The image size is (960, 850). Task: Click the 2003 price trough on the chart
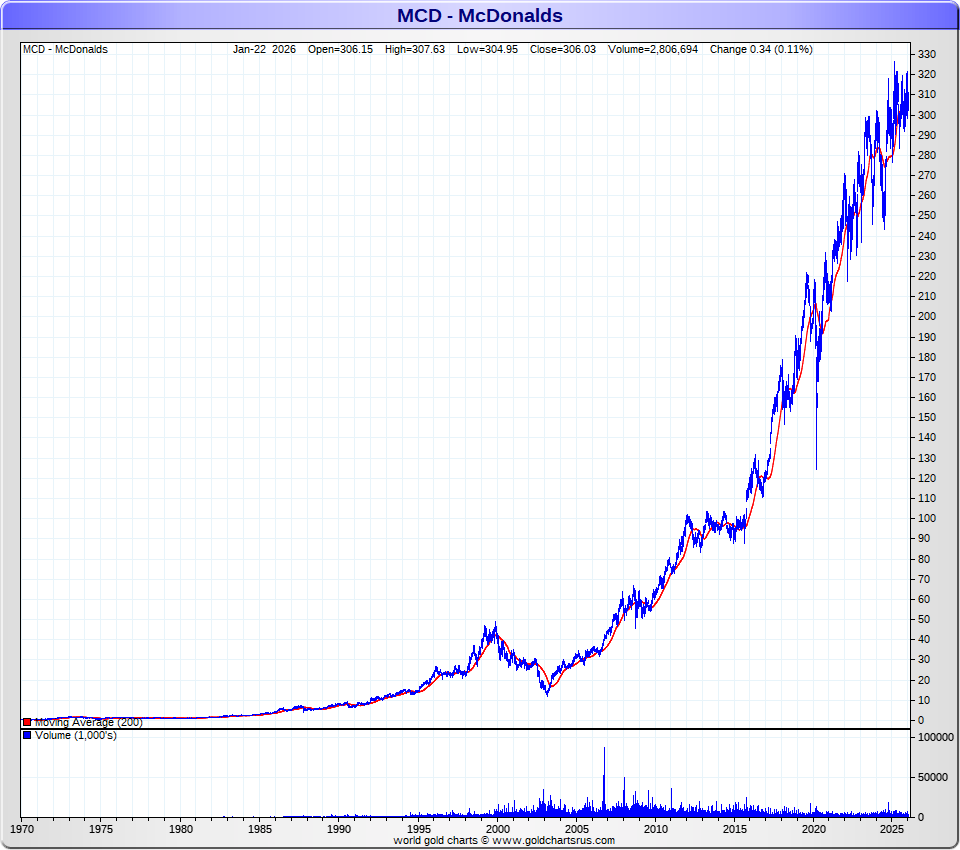547,693
